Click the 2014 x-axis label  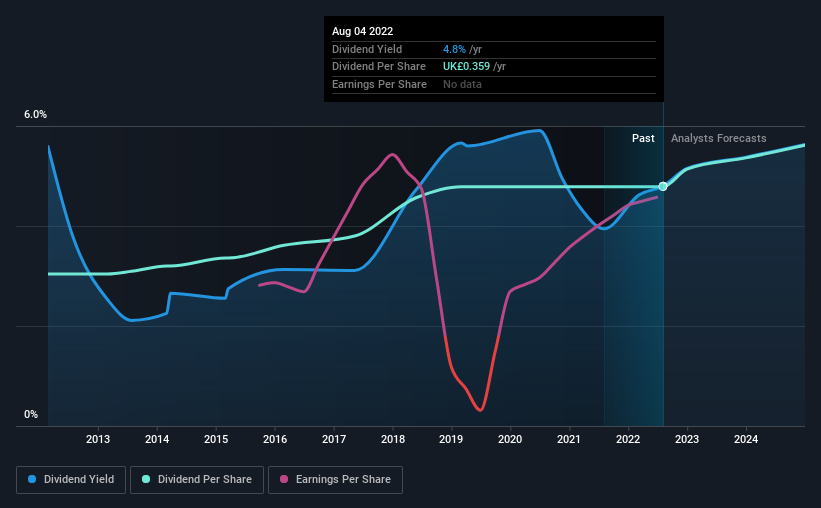click(x=157, y=439)
